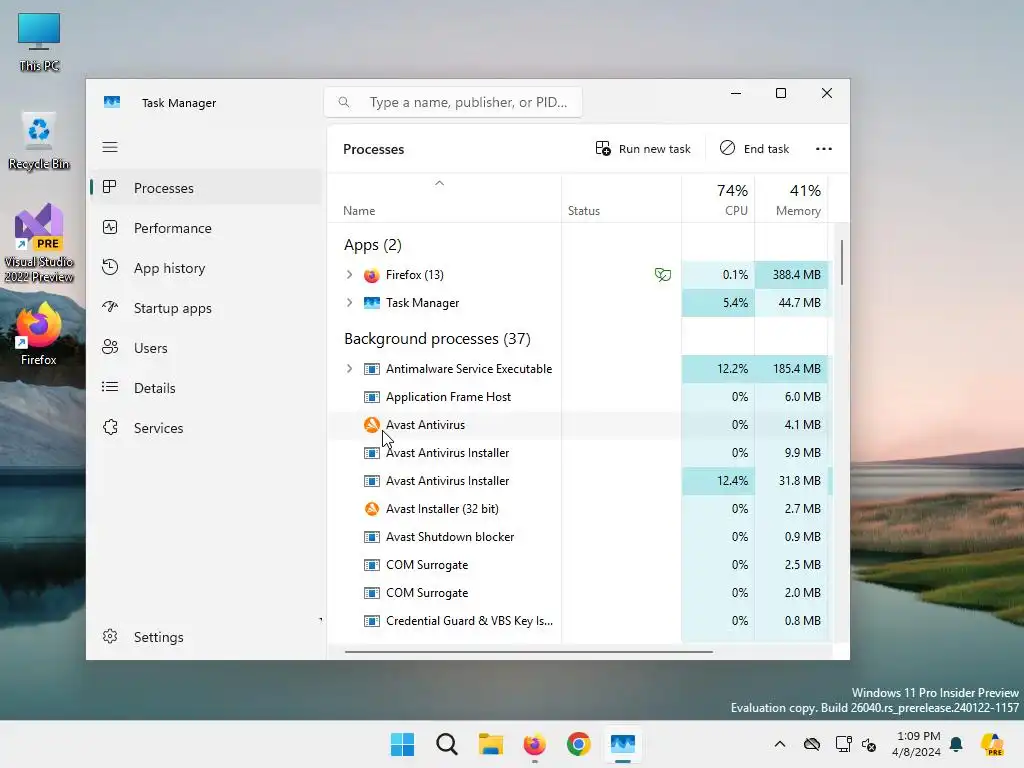Select the COM Surrogate row using 2.5 MB

tap(579, 565)
